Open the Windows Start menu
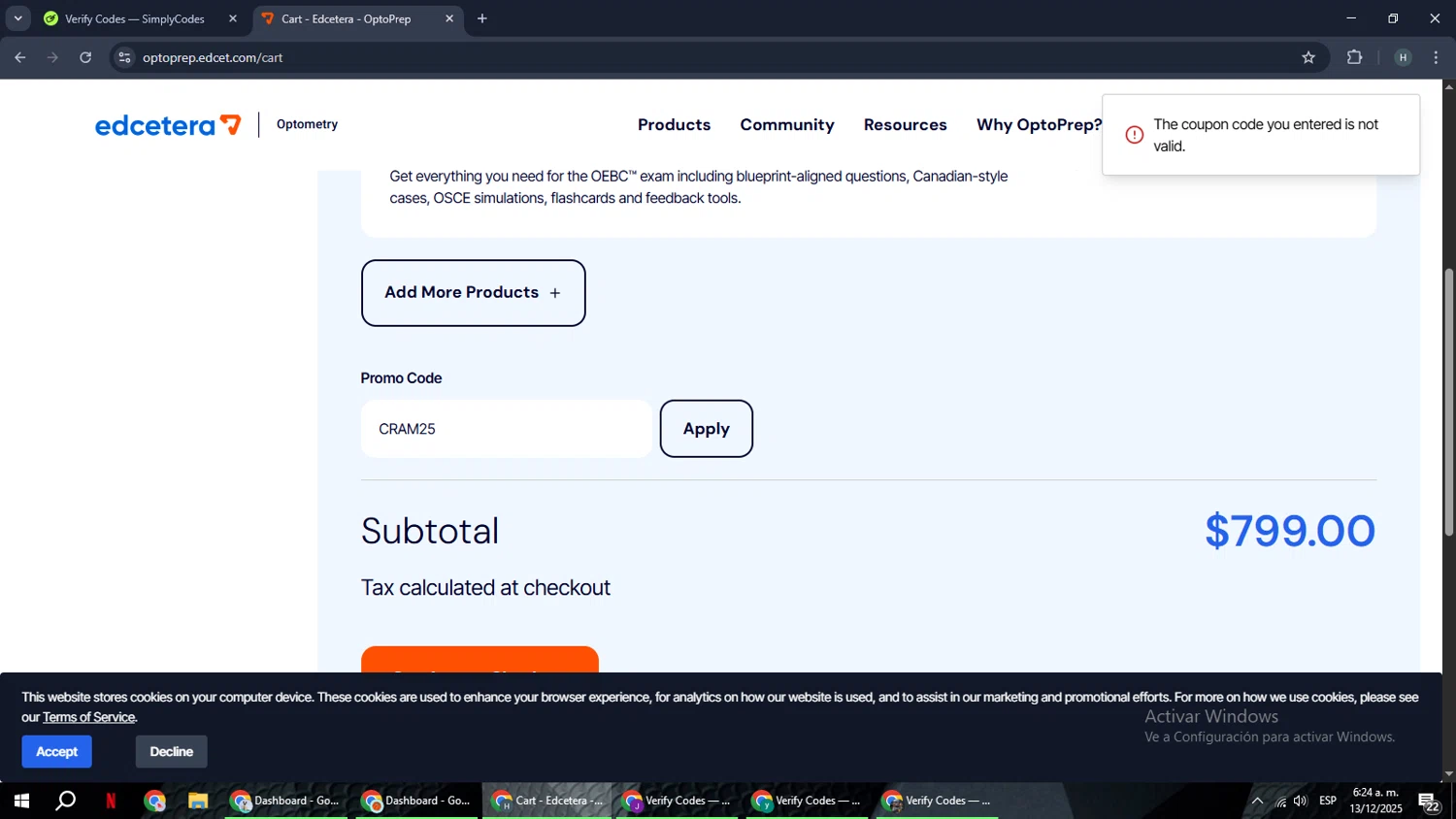This screenshot has height=819, width=1456. point(21,801)
